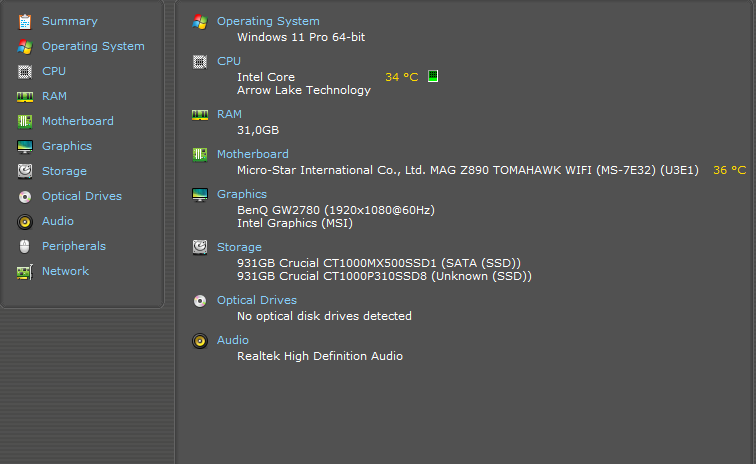This screenshot has height=464, width=756.
Task: Click the green CPU temperature indicator
Action: click(x=433, y=76)
